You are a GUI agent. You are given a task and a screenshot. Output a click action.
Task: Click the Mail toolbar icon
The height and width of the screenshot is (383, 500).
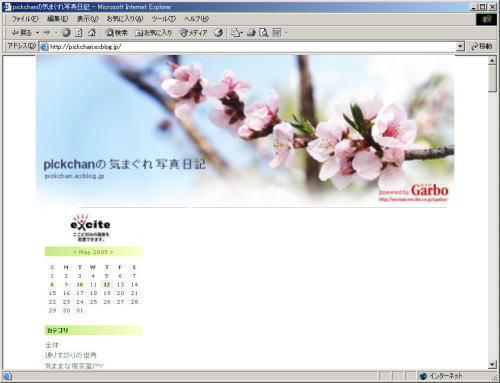tap(236, 33)
